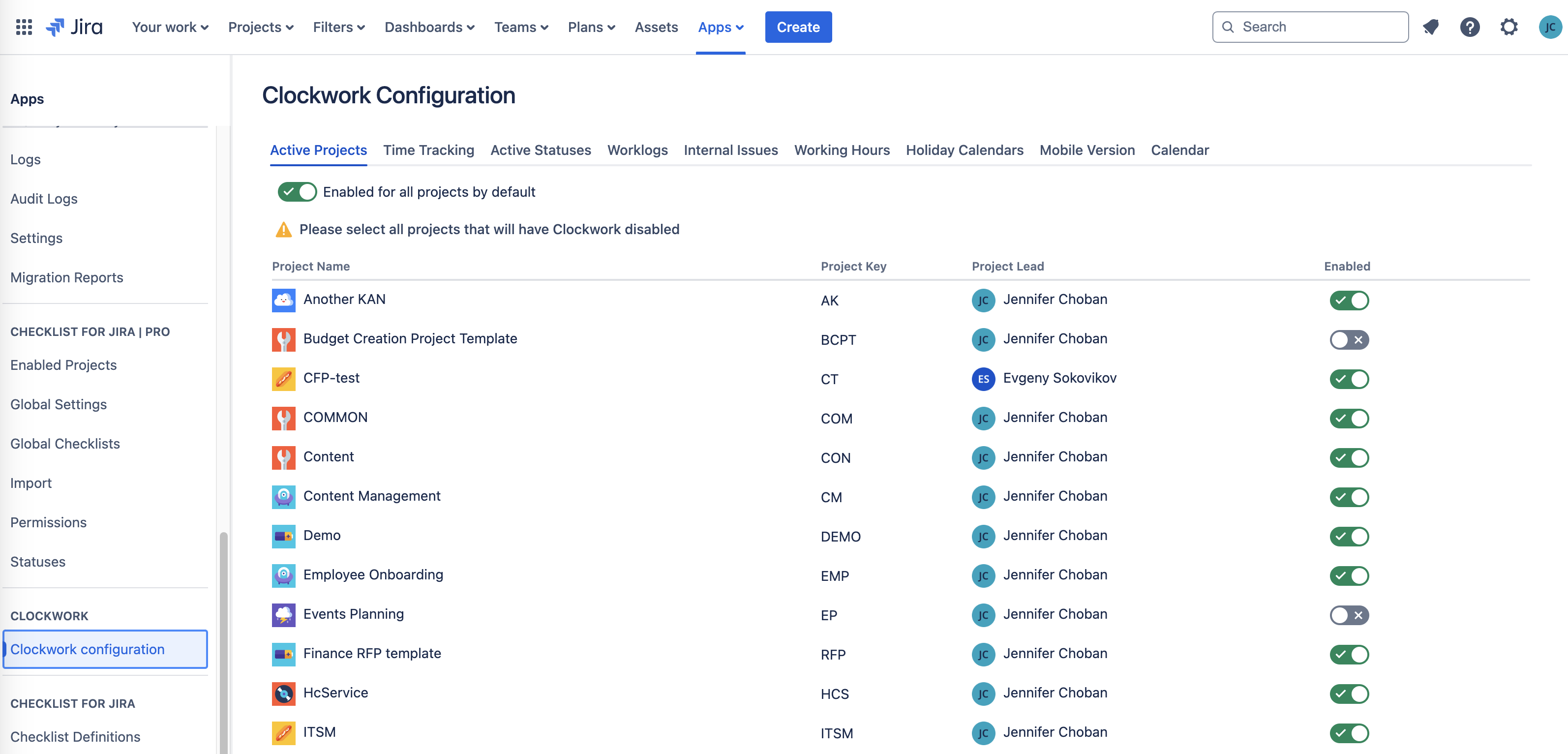Screen dimensions: 1568x754
Task: Open Checklist Definitions in the sidebar
Action: [x=75, y=737]
